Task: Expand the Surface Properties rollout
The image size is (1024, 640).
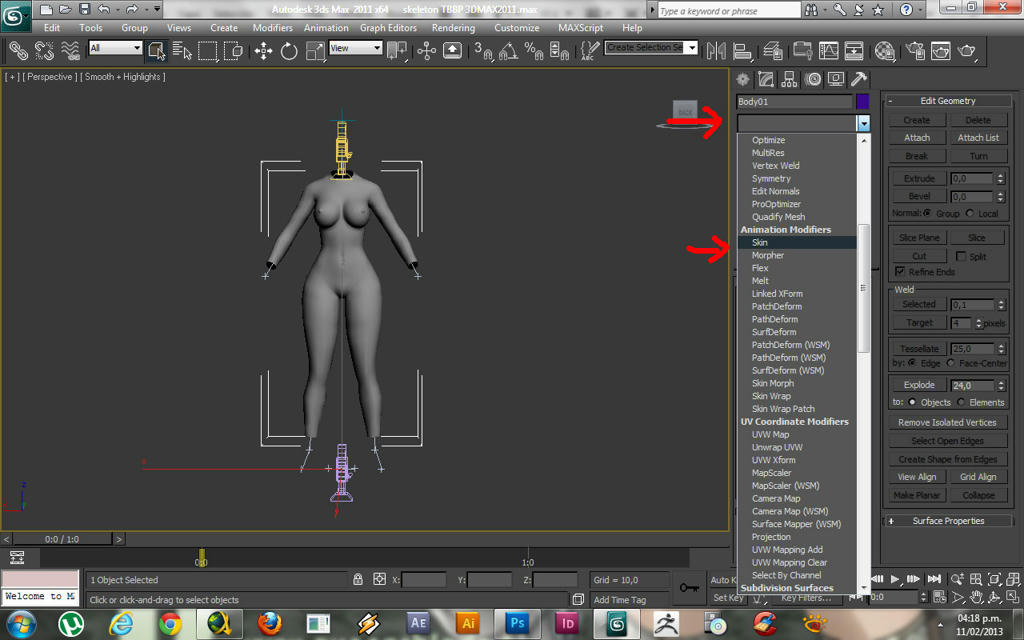Action: (x=948, y=520)
